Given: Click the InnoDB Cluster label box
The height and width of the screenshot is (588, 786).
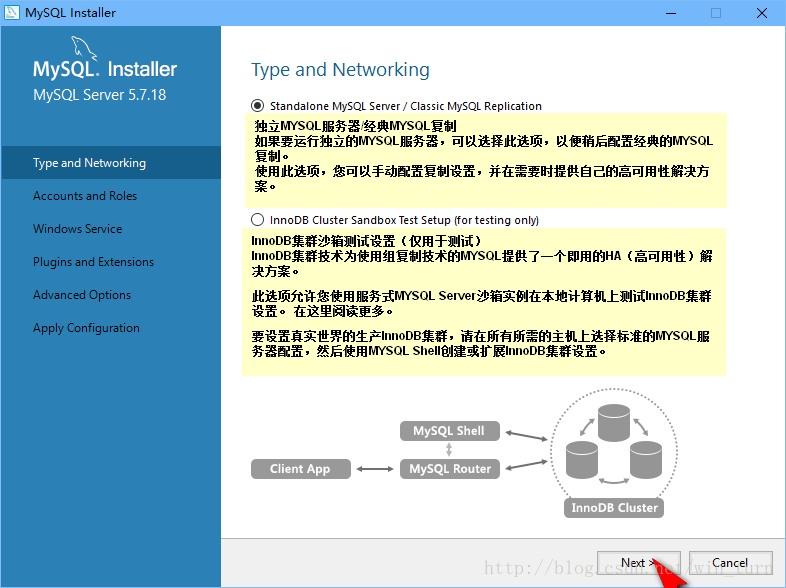Looking at the screenshot, I should click(x=614, y=508).
